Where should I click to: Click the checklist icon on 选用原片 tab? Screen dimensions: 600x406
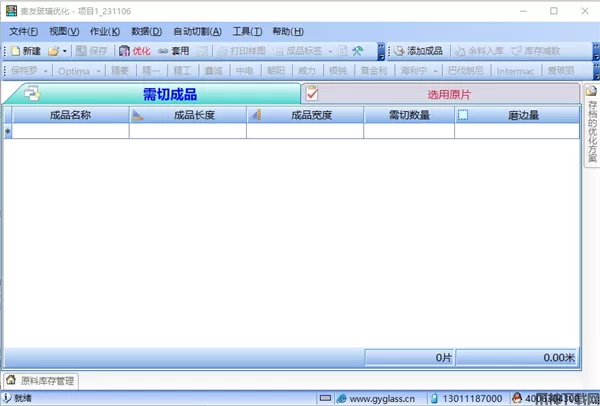point(312,93)
